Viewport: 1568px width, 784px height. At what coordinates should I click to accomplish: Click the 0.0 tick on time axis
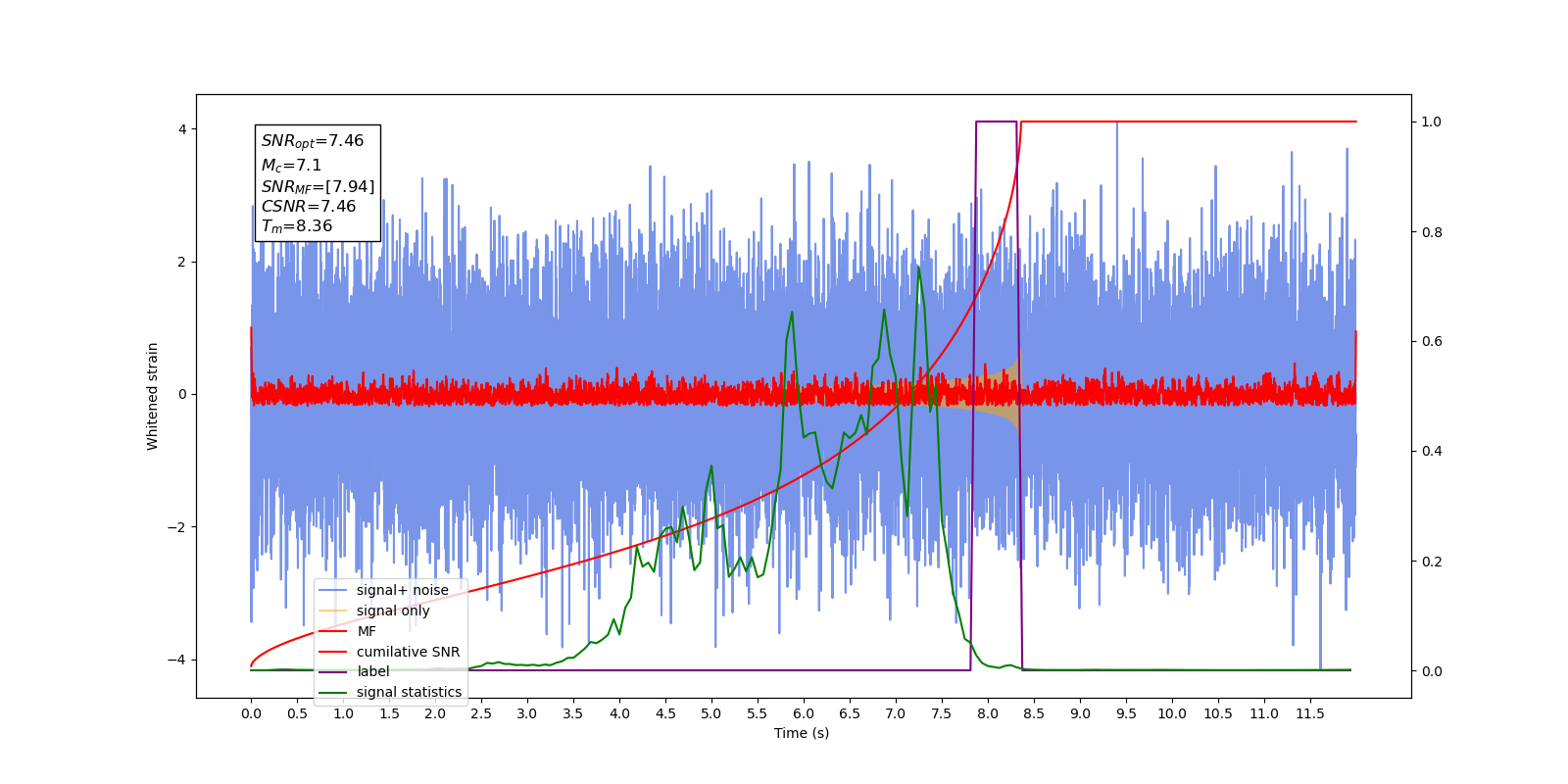[x=251, y=713]
